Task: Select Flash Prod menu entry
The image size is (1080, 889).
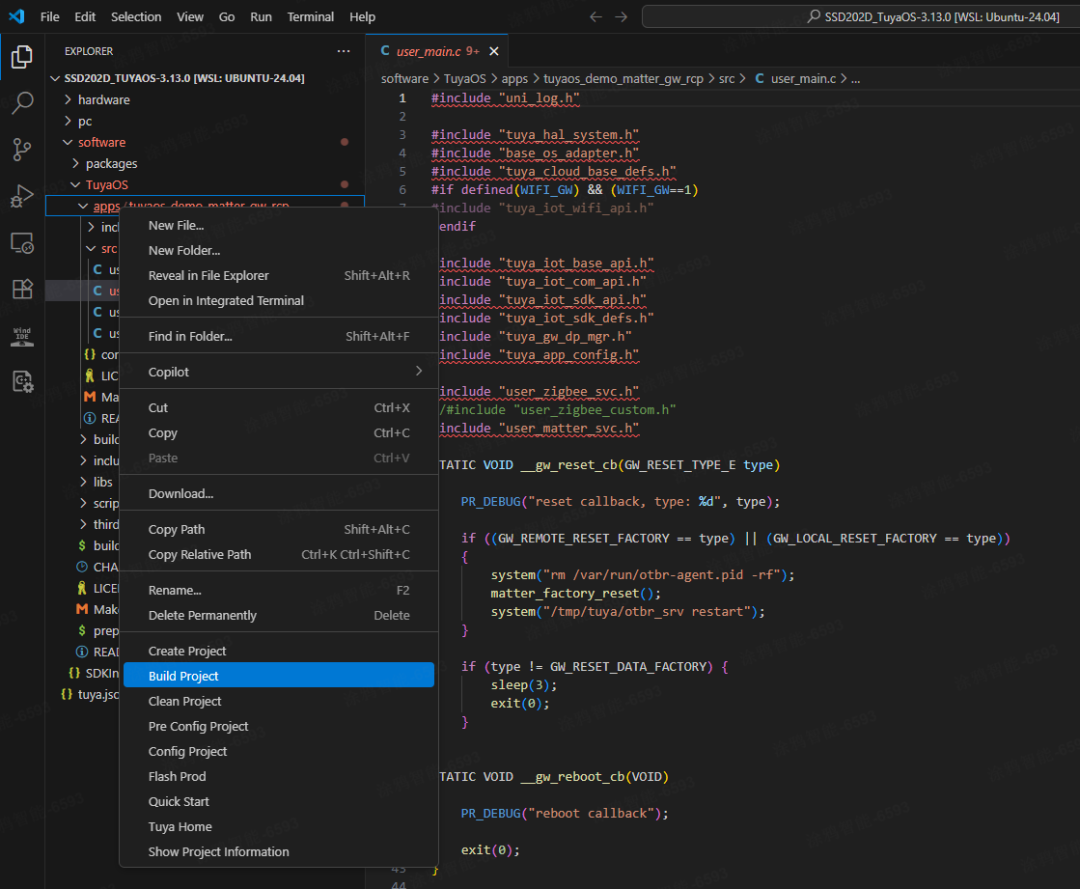Action: 177,776
